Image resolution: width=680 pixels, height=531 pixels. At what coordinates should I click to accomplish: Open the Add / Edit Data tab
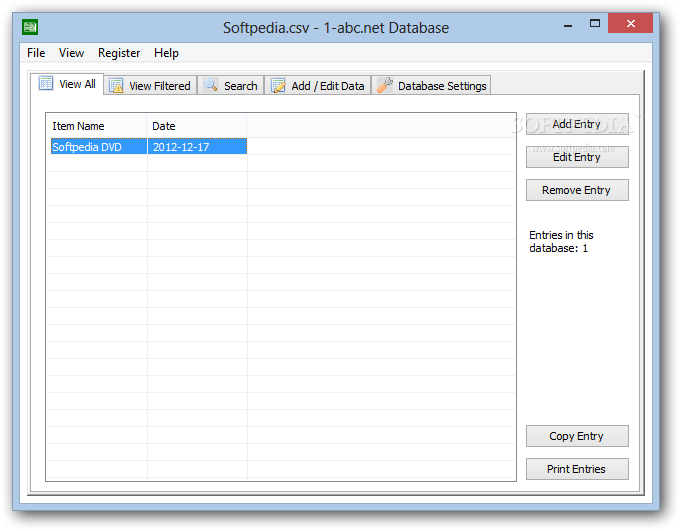pos(318,85)
